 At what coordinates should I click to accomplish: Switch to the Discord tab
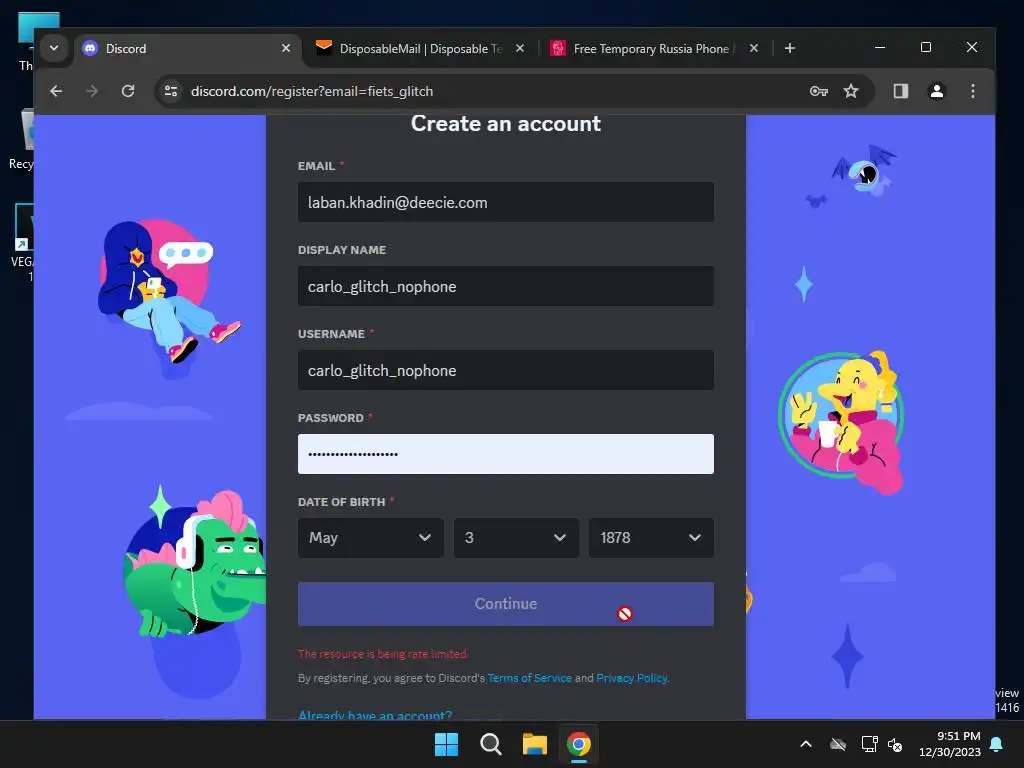[186, 48]
